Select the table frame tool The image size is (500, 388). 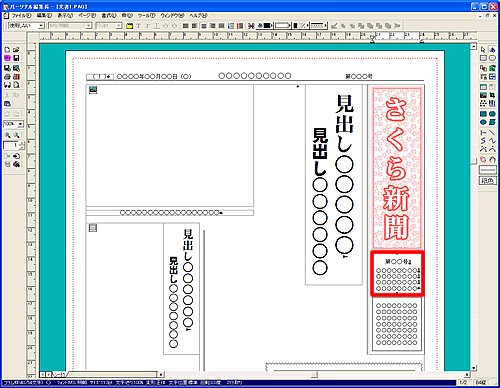(483, 87)
